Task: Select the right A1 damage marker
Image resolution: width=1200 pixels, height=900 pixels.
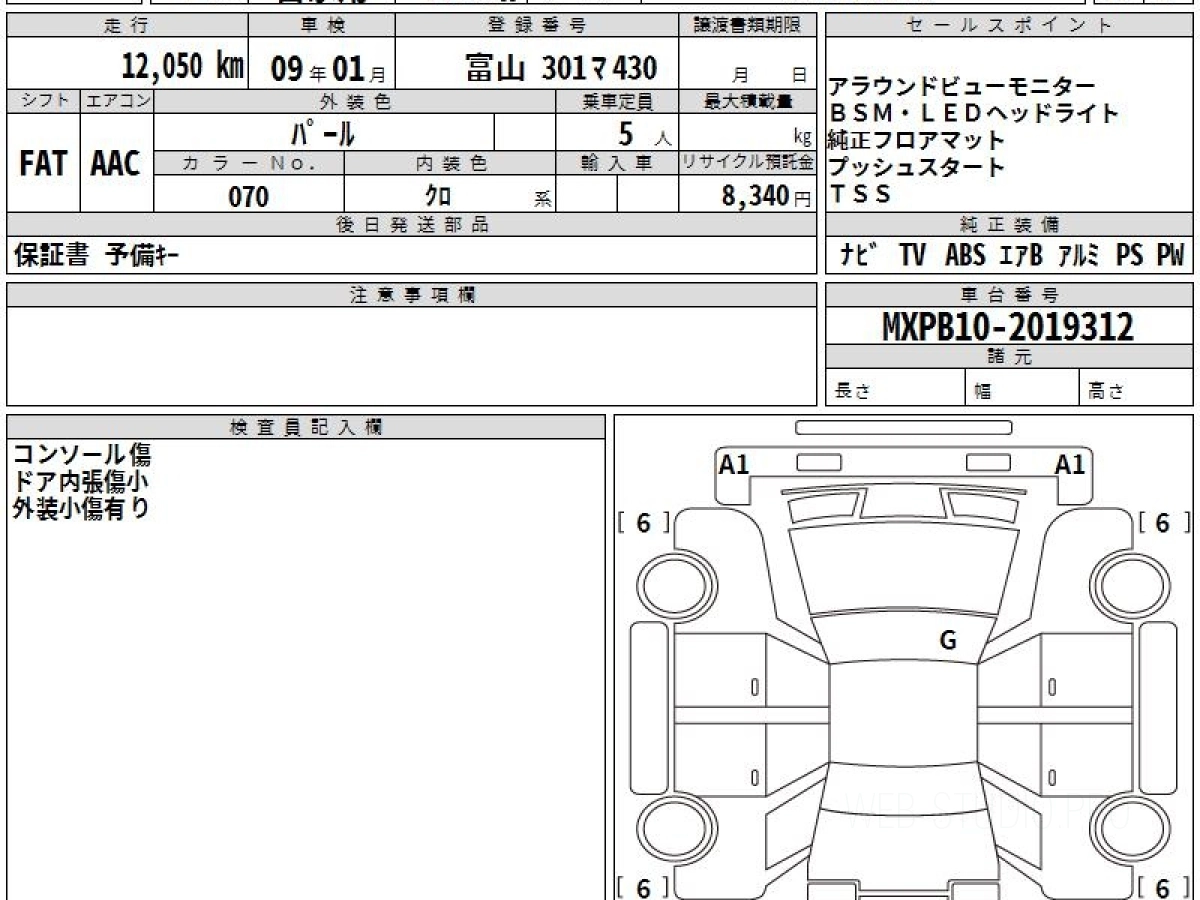Action: coord(1070,464)
